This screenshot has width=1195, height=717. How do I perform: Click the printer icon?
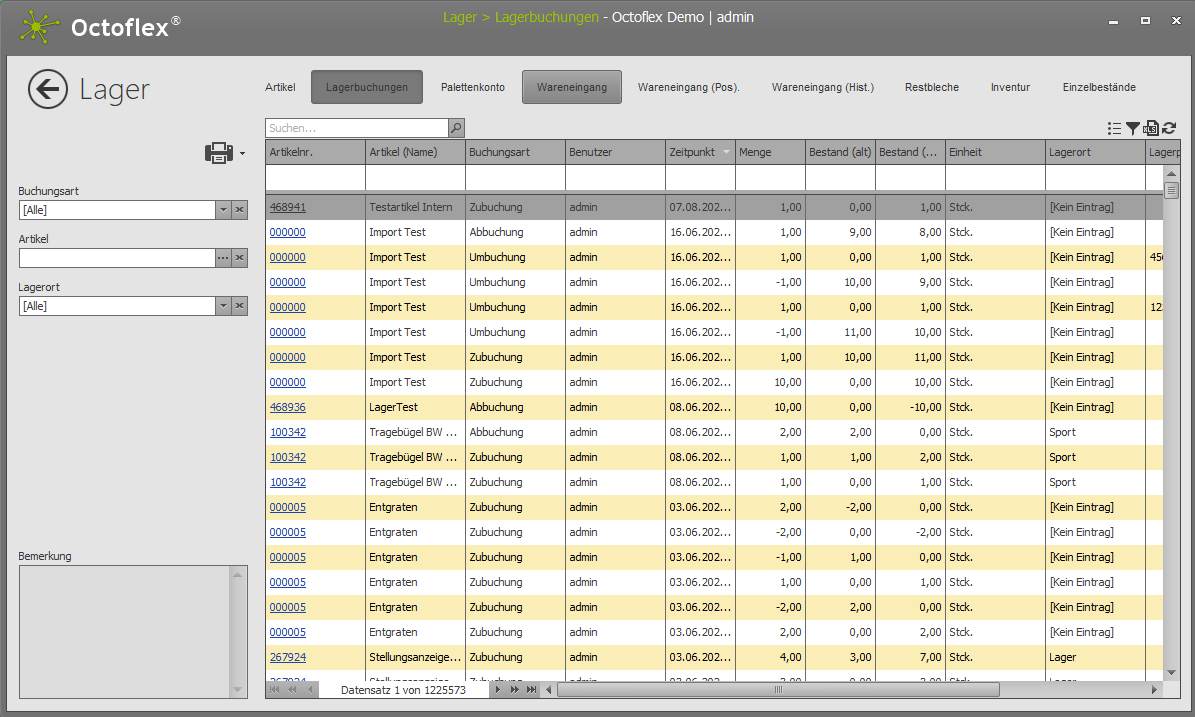coord(219,153)
